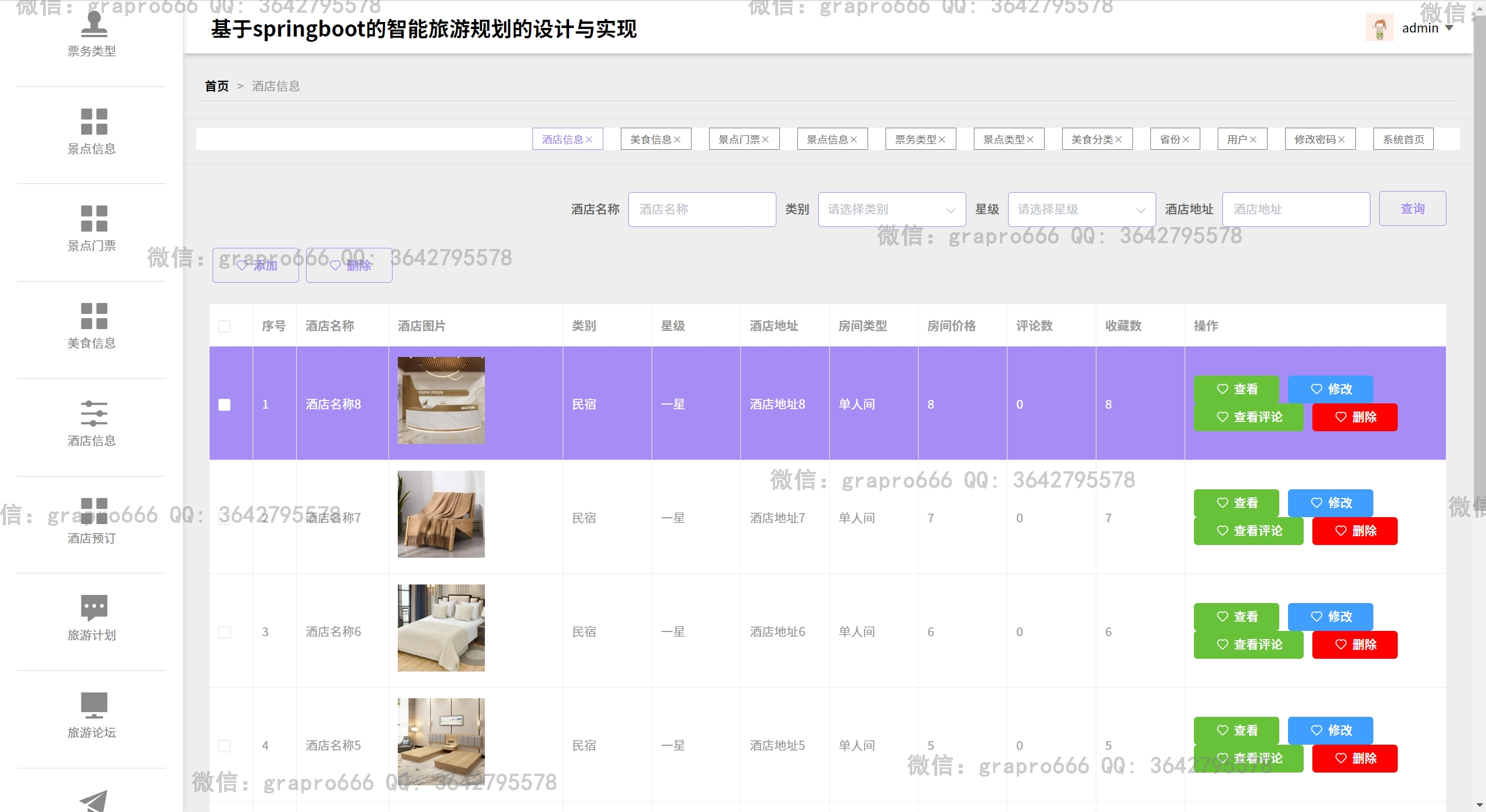Open 旅游计划 chat bubble icon
Viewport: 1486px width, 812px height.
pos(93,607)
